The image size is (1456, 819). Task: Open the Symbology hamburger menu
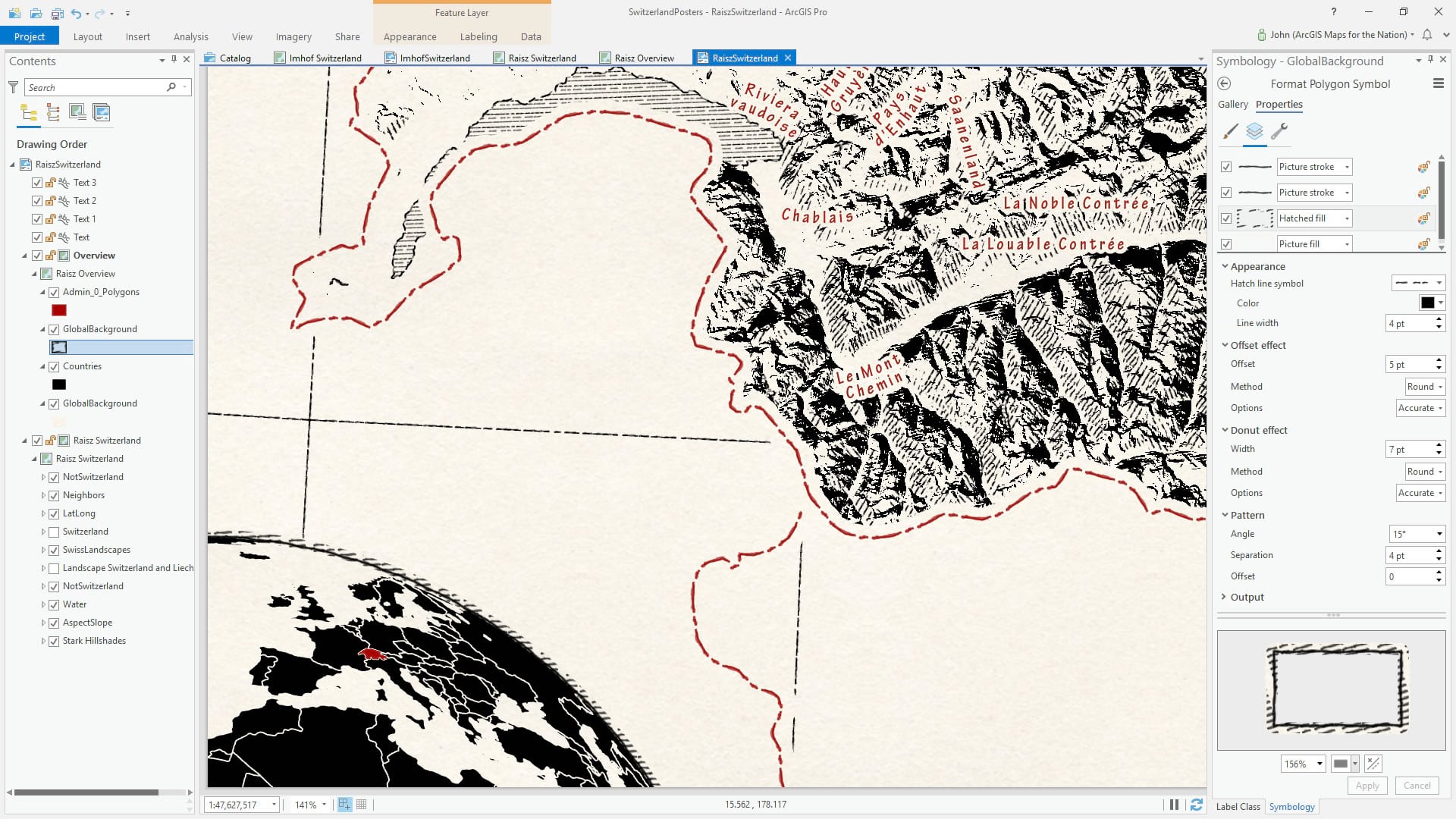(1438, 84)
